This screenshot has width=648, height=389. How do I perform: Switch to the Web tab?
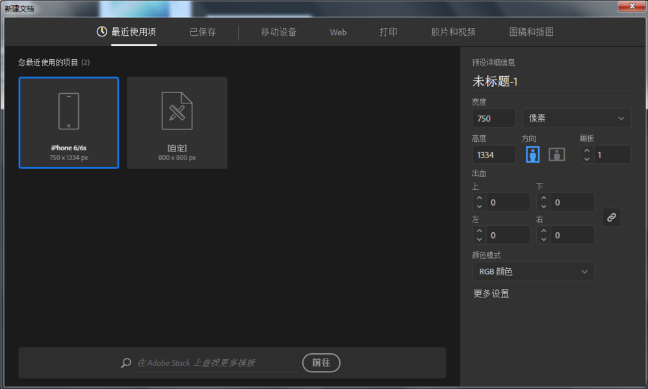(x=338, y=32)
